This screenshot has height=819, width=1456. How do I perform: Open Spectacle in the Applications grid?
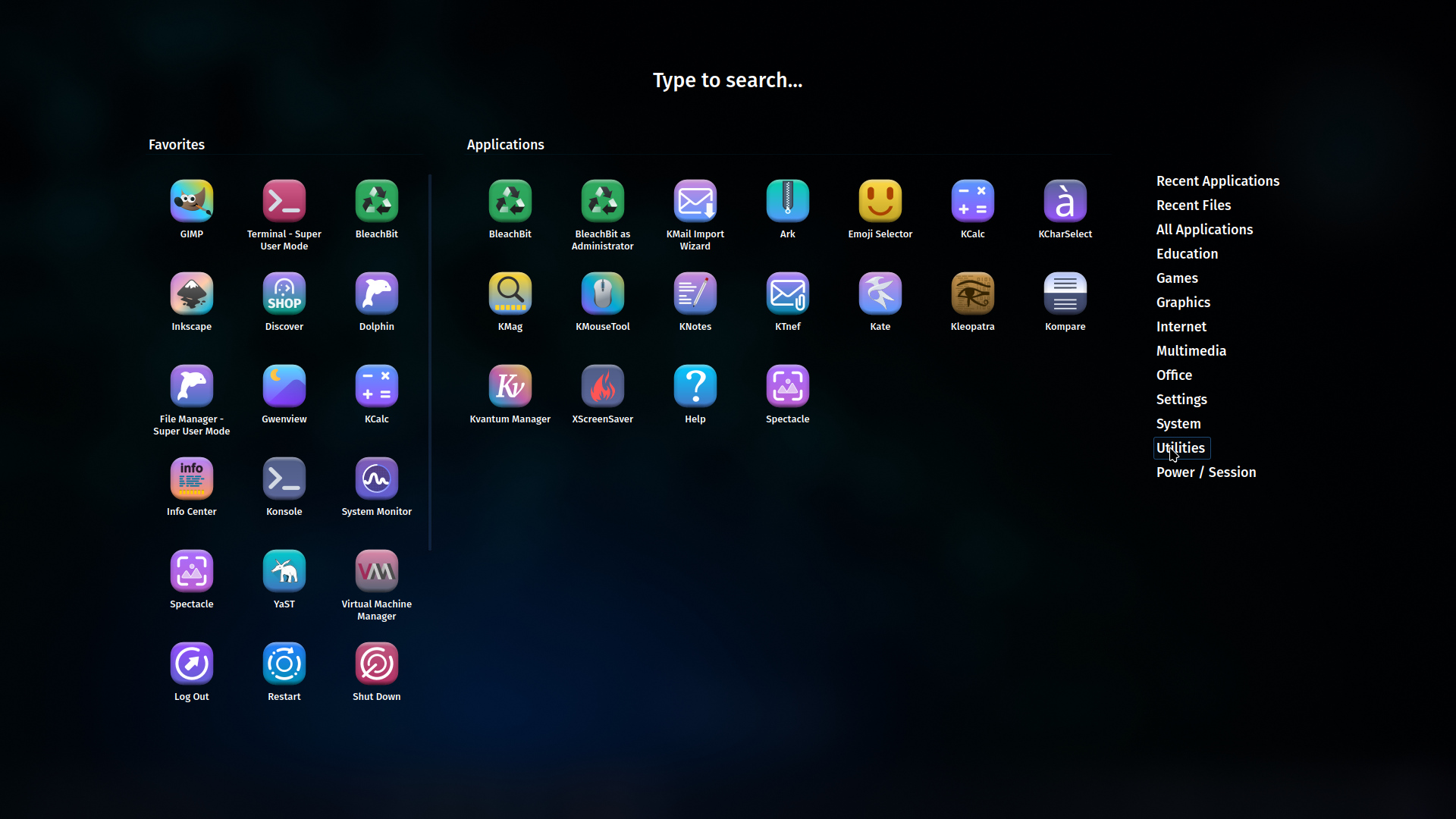(x=788, y=386)
